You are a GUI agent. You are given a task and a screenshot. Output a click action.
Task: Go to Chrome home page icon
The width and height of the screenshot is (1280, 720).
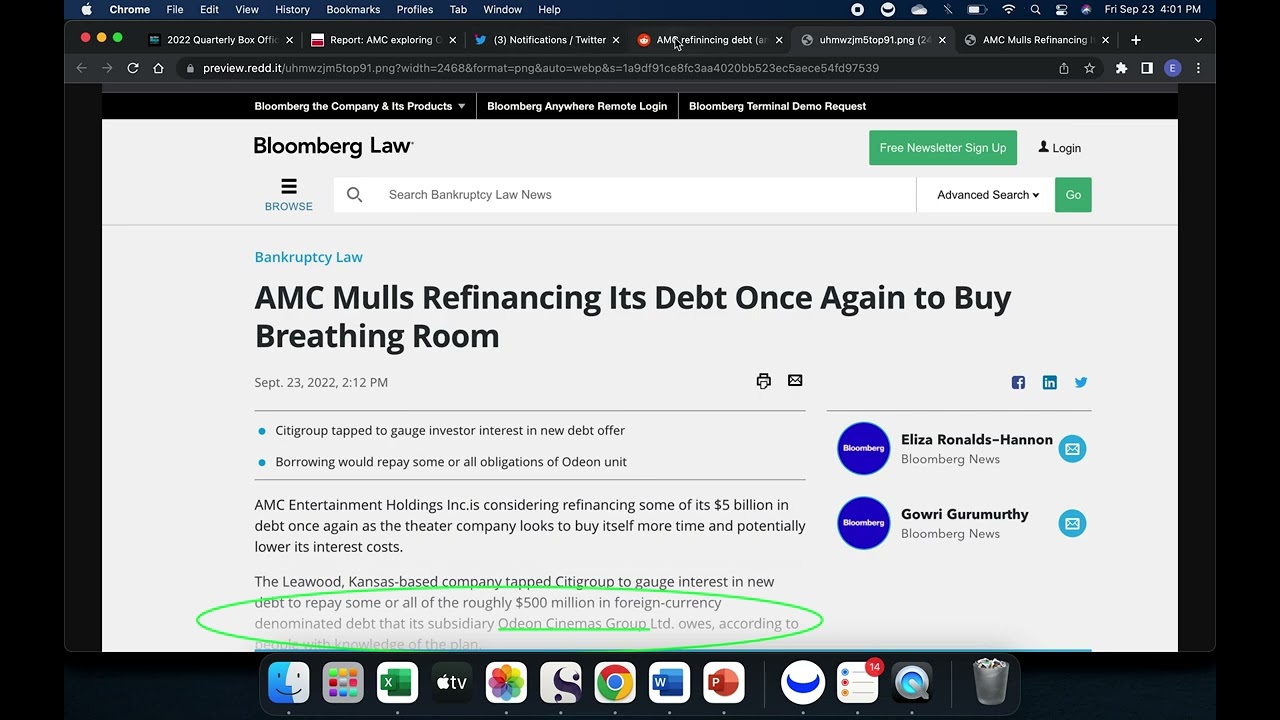pyautogui.click(x=158, y=68)
